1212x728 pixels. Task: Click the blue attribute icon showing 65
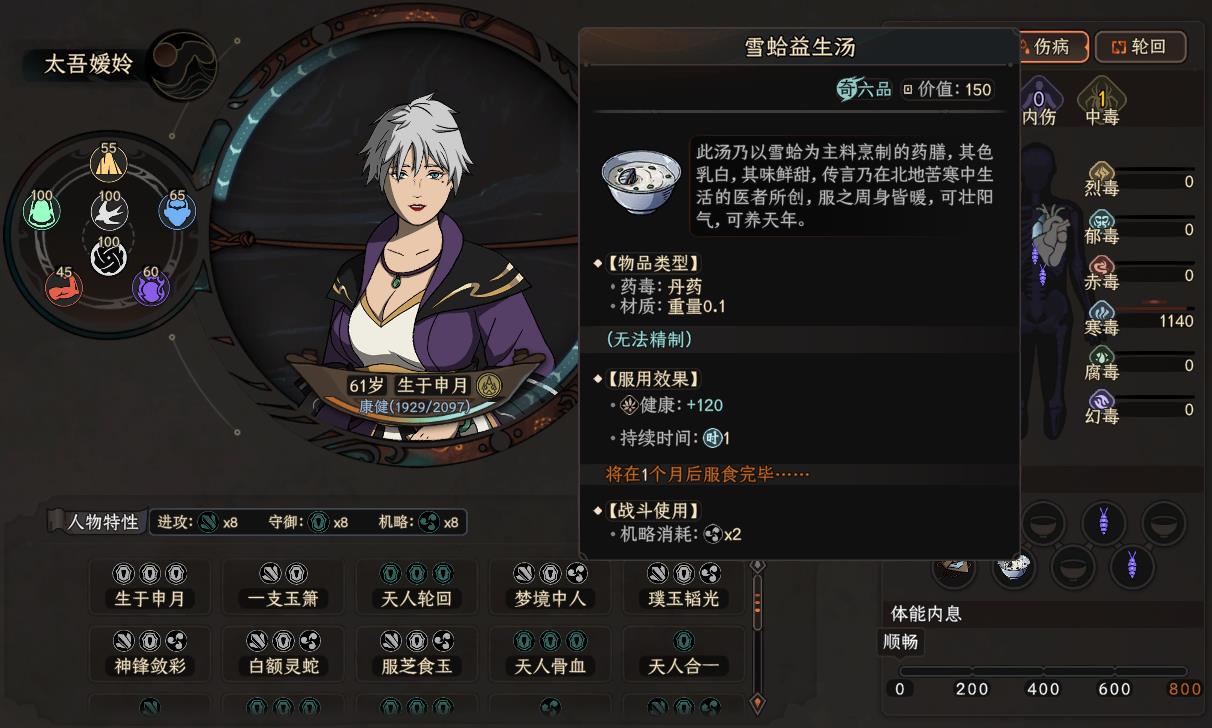point(177,210)
